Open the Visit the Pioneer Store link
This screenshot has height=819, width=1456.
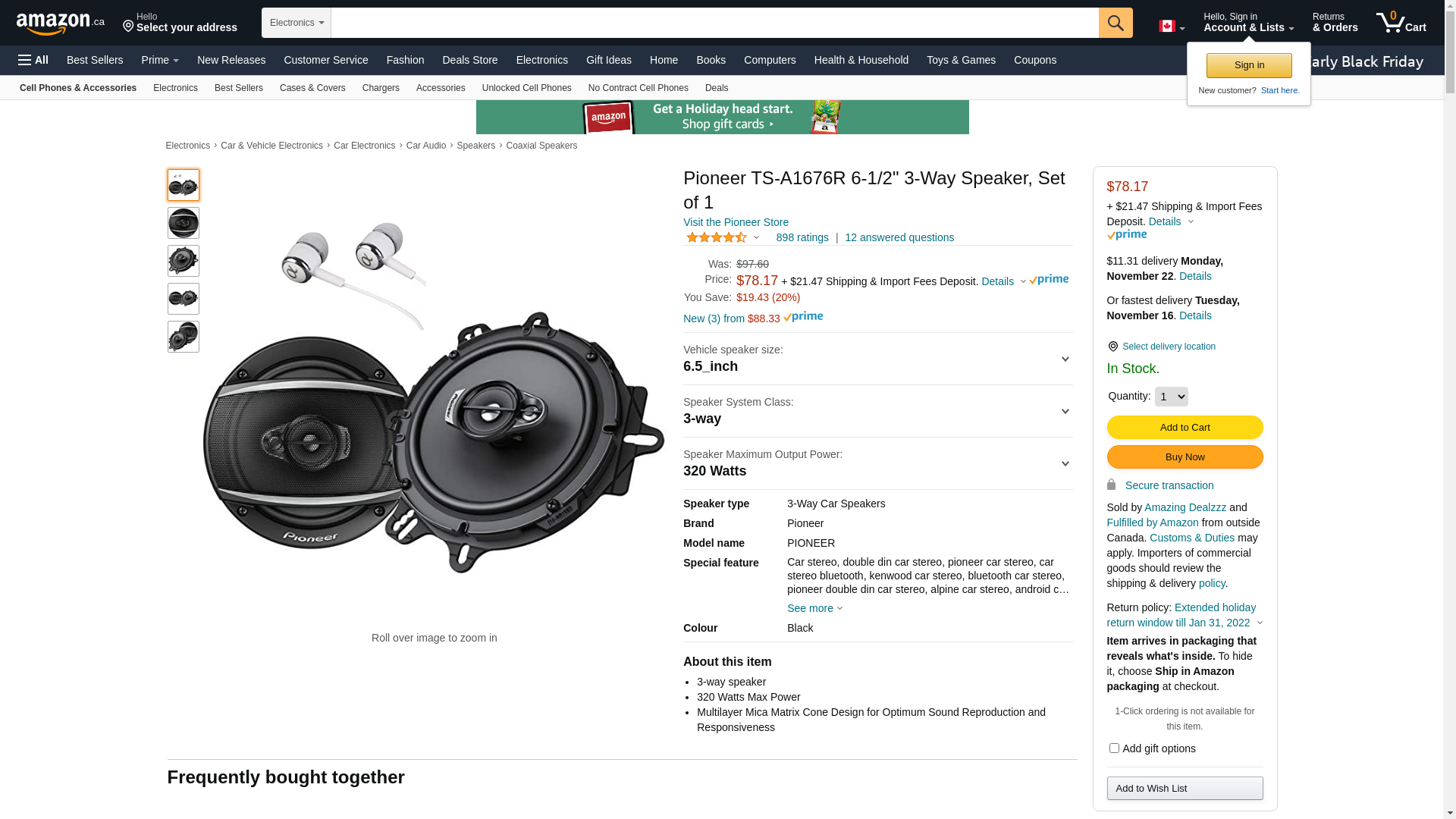[736, 222]
